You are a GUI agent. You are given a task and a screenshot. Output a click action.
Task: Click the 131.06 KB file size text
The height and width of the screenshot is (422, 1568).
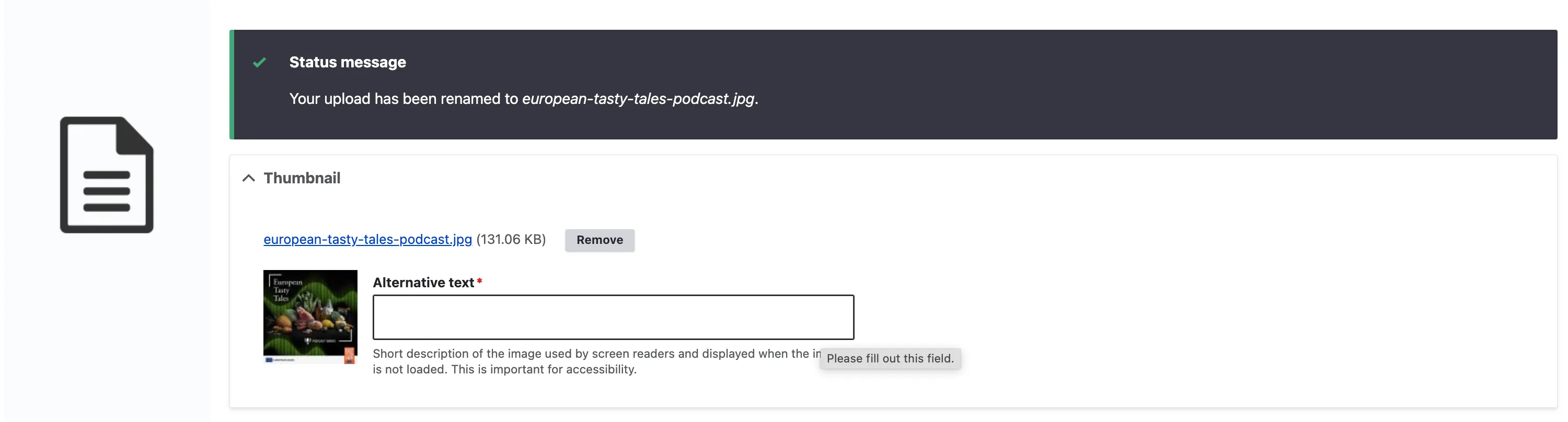[x=511, y=240]
